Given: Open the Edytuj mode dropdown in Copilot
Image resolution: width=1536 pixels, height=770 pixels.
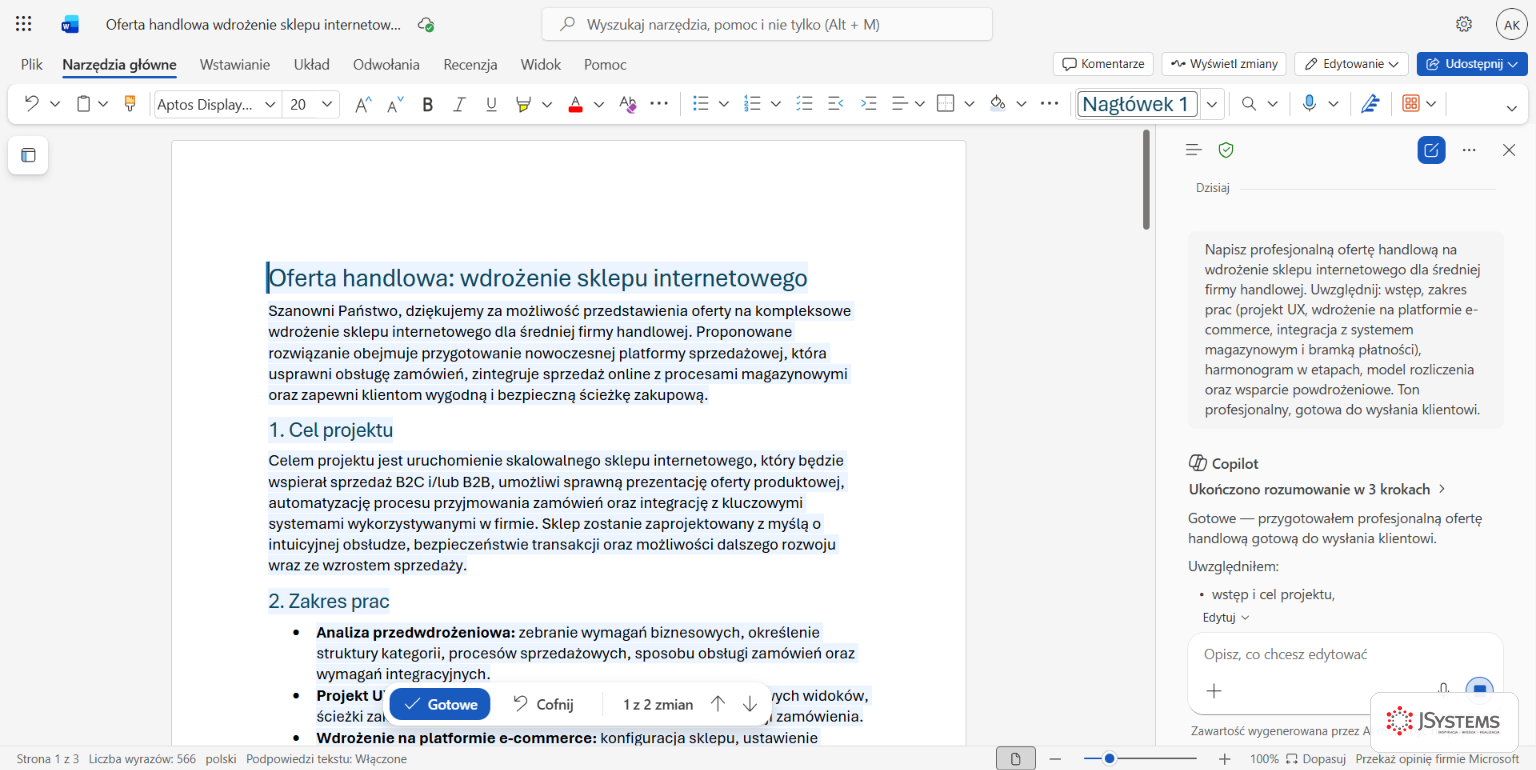Looking at the screenshot, I should coord(1226,617).
